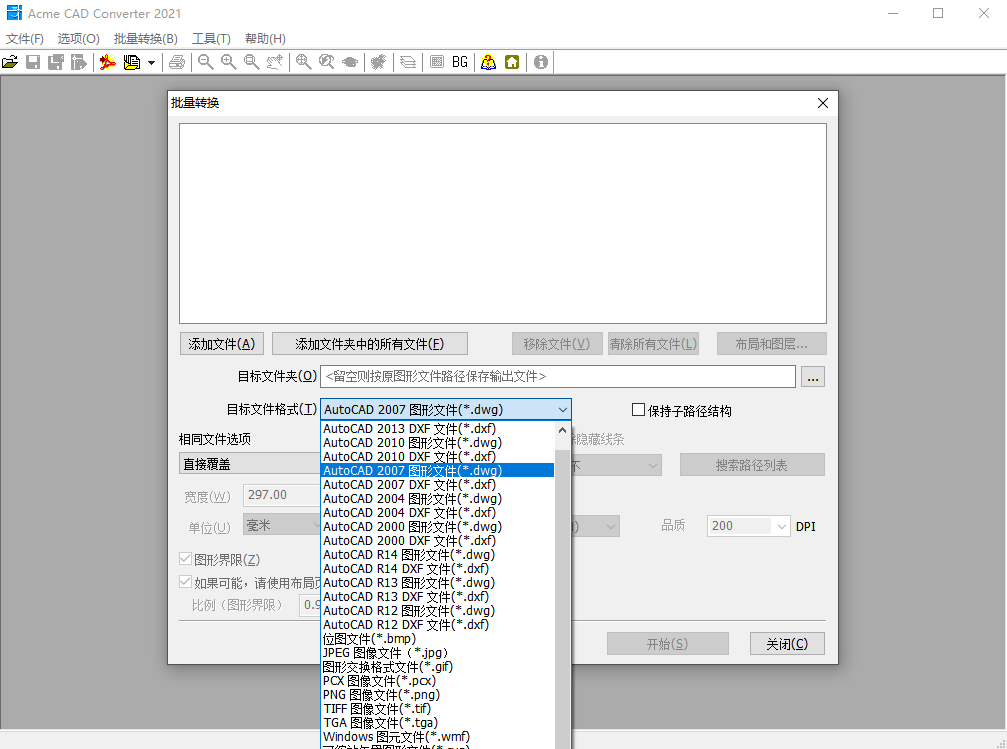Click the Zoom extents crosshair magnifier icon
This screenshot has width=1007, height=749.
coord(303,62)
